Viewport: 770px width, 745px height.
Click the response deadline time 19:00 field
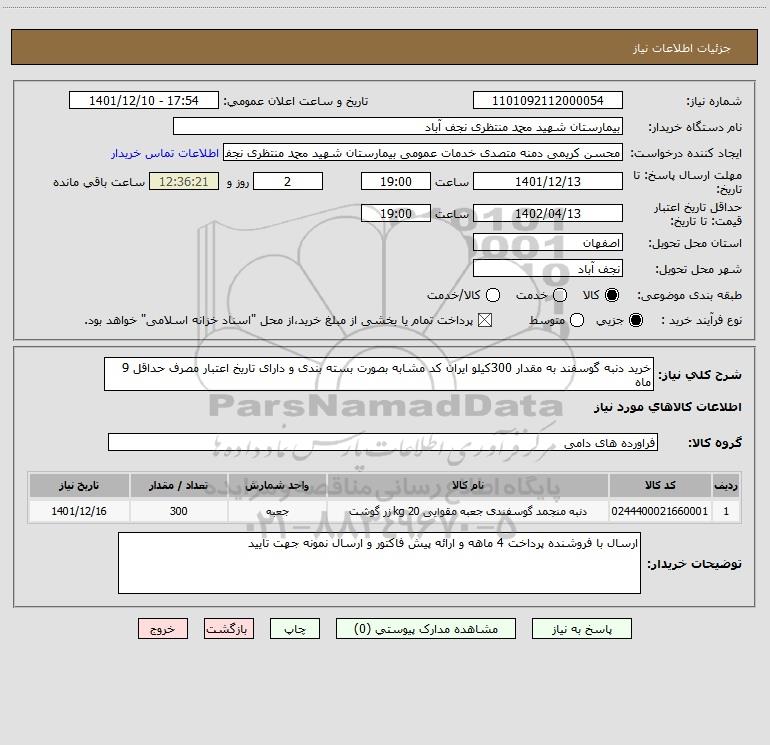(396, 181)
